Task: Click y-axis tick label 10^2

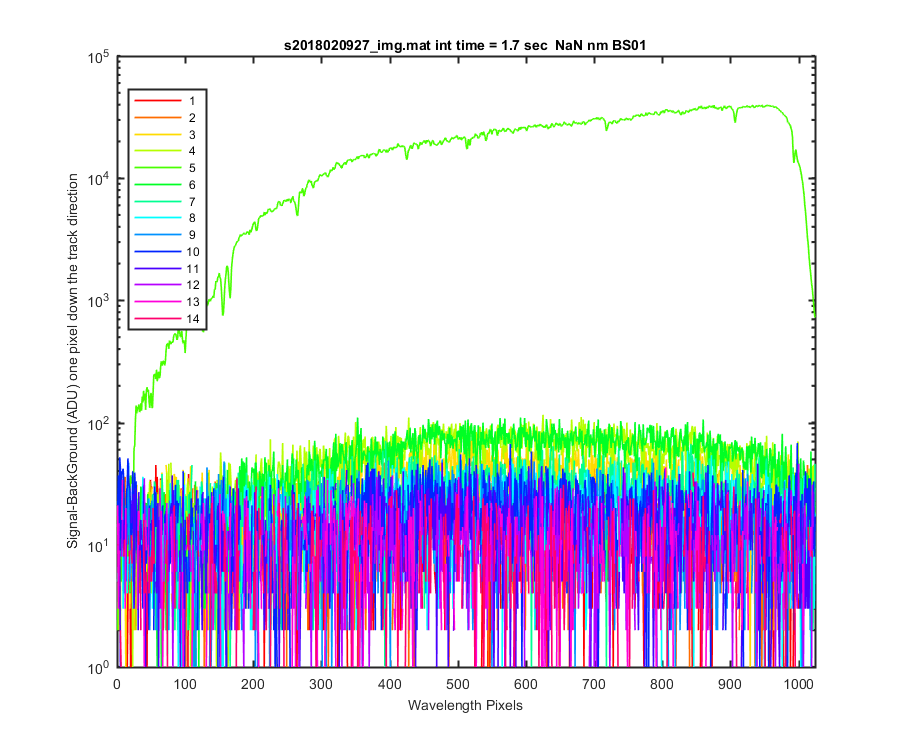Action: [98, 423]
